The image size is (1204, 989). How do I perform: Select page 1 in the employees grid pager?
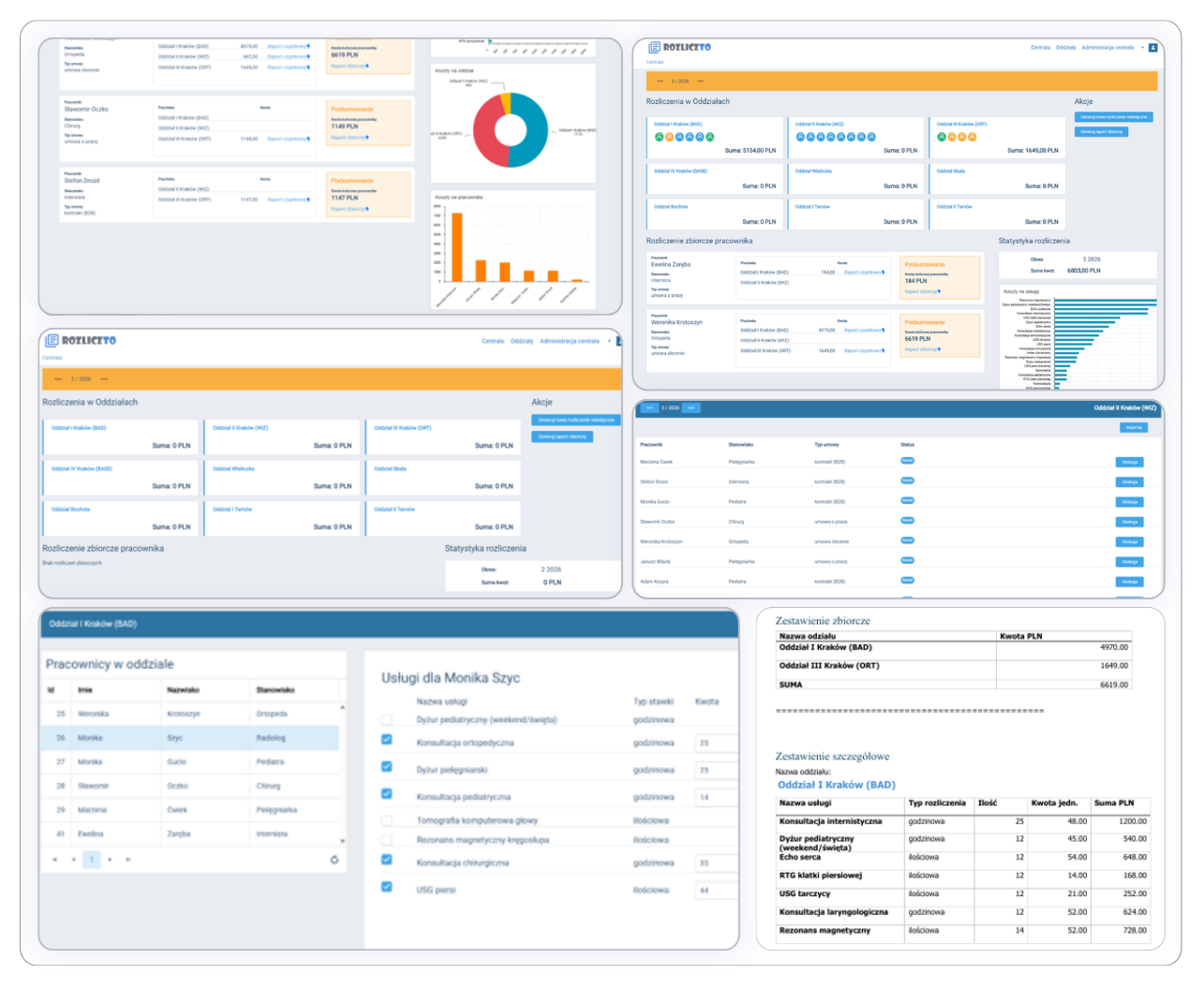[92, 859]
